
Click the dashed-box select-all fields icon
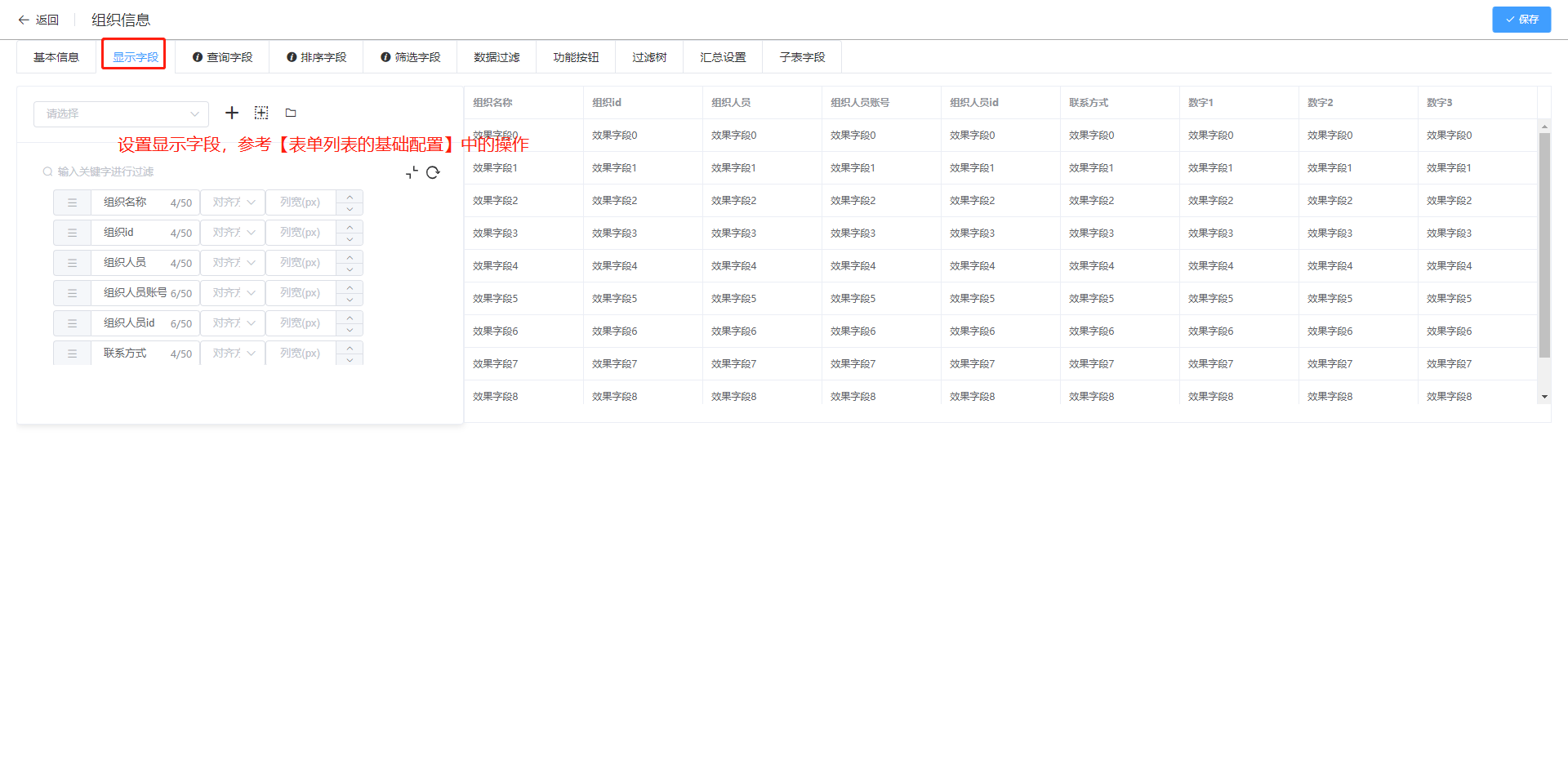(261, 113)
